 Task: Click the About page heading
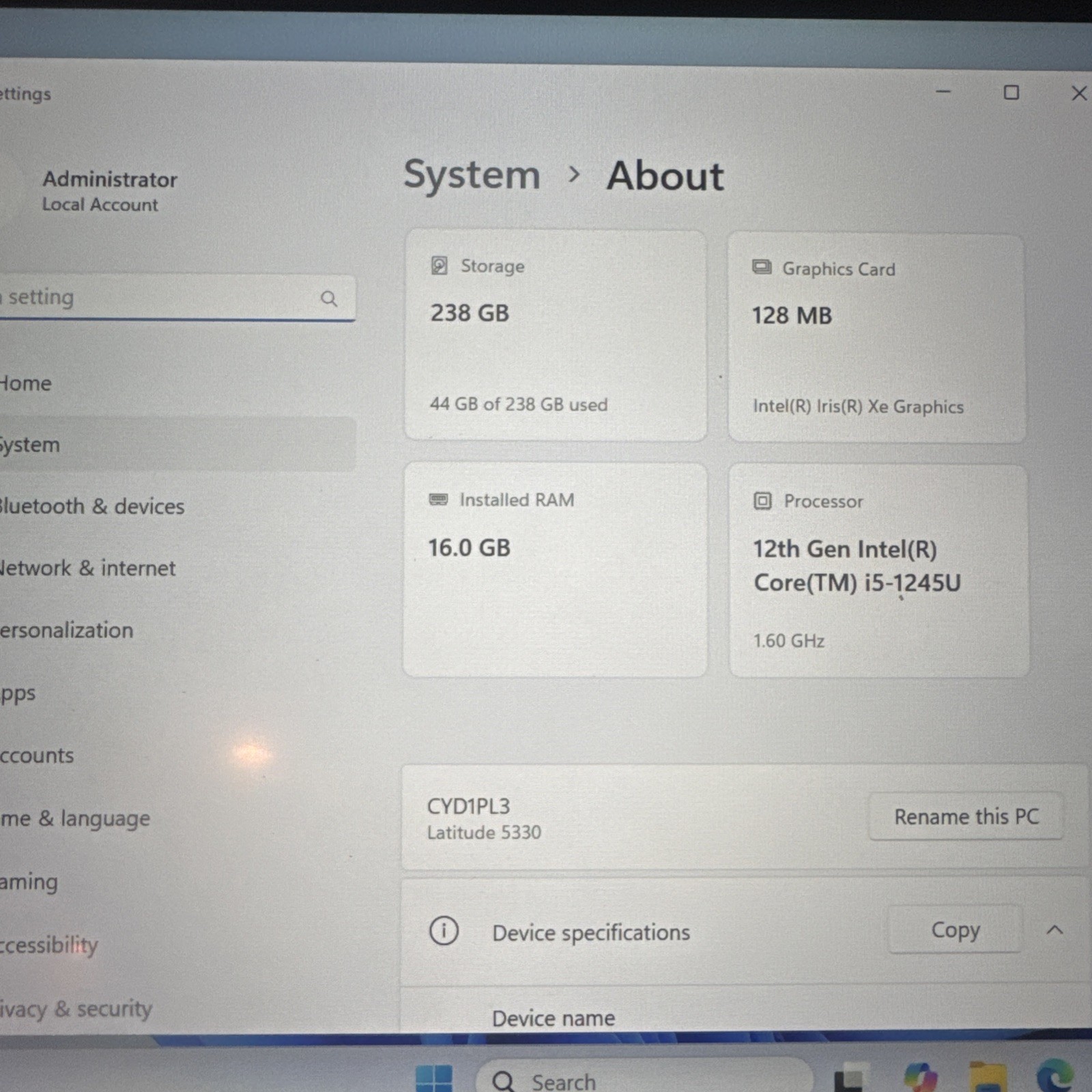pyautogui.click(x=665, y=176)
